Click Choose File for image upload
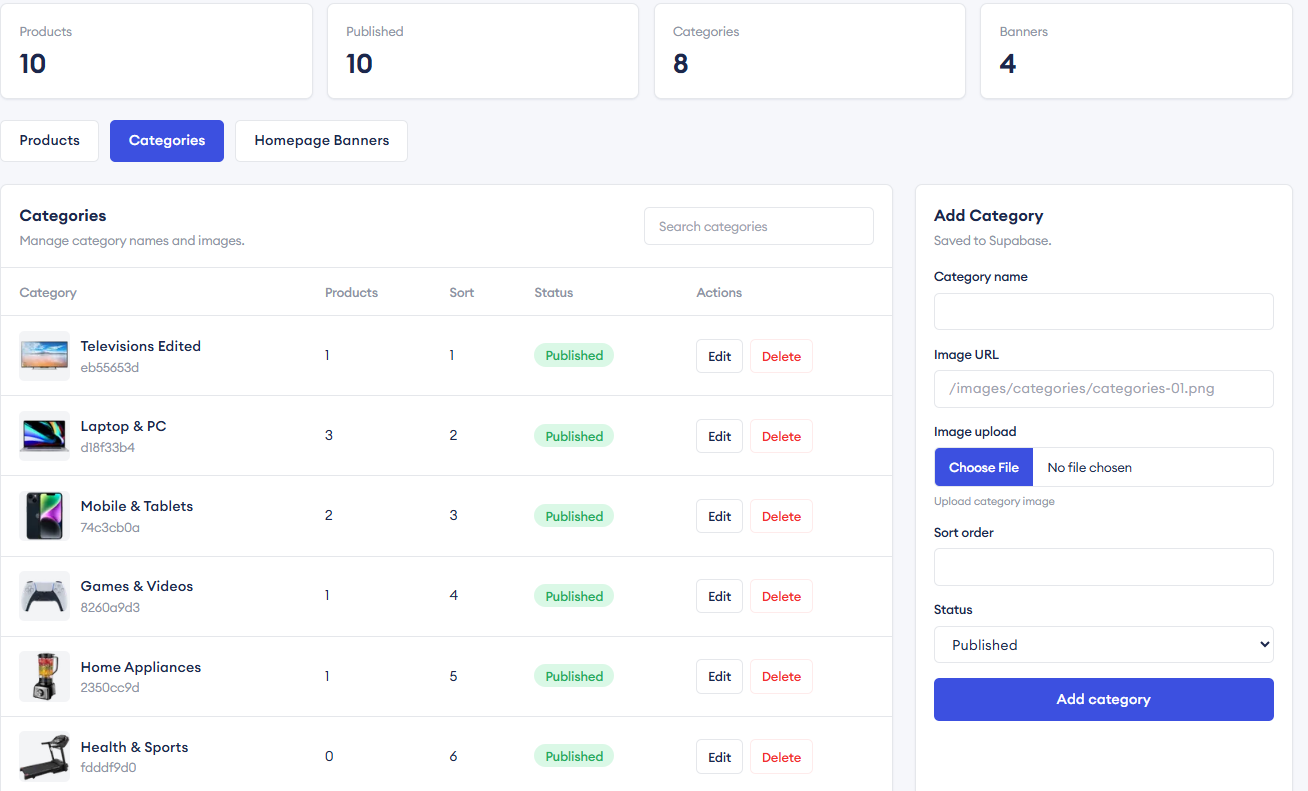Screen dimensions: 1308x791 [x=983, y=467]
